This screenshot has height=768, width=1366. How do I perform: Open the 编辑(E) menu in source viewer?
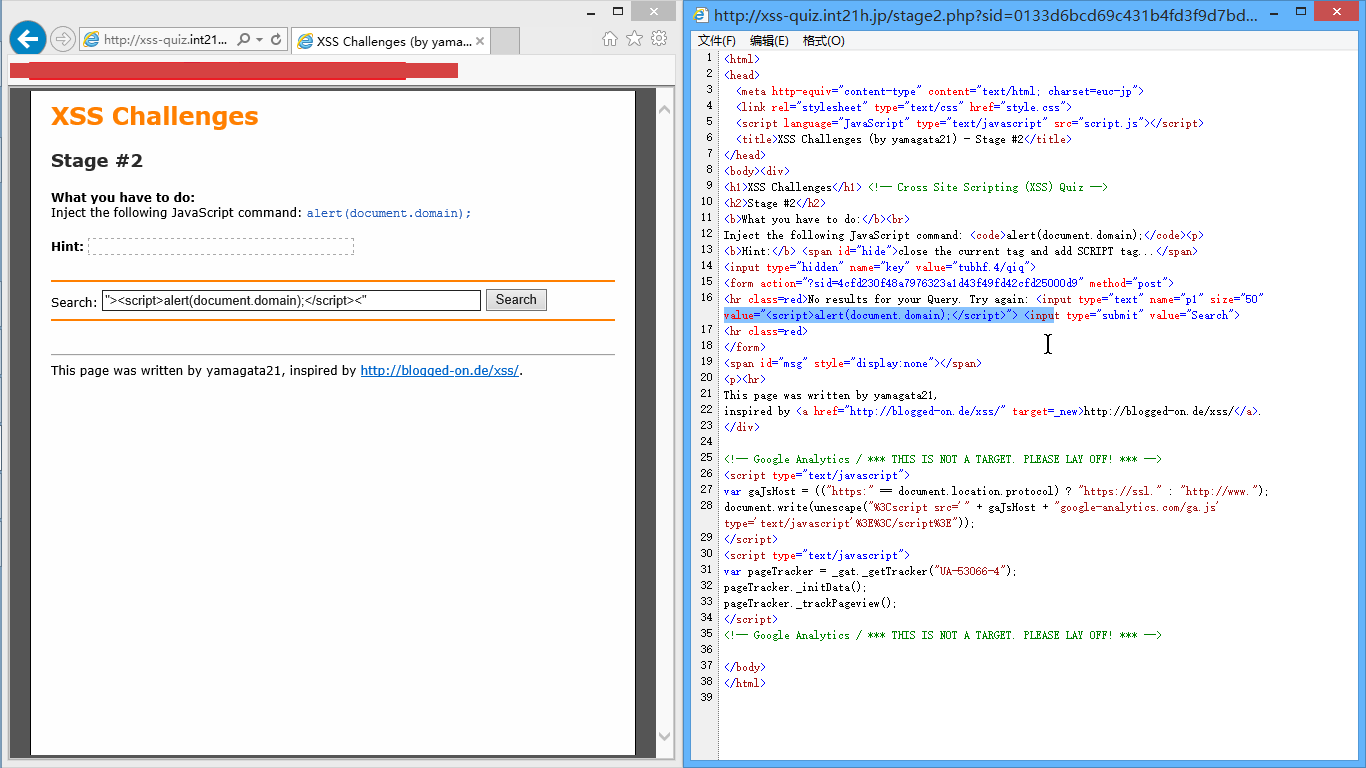[x=769, y=41]
